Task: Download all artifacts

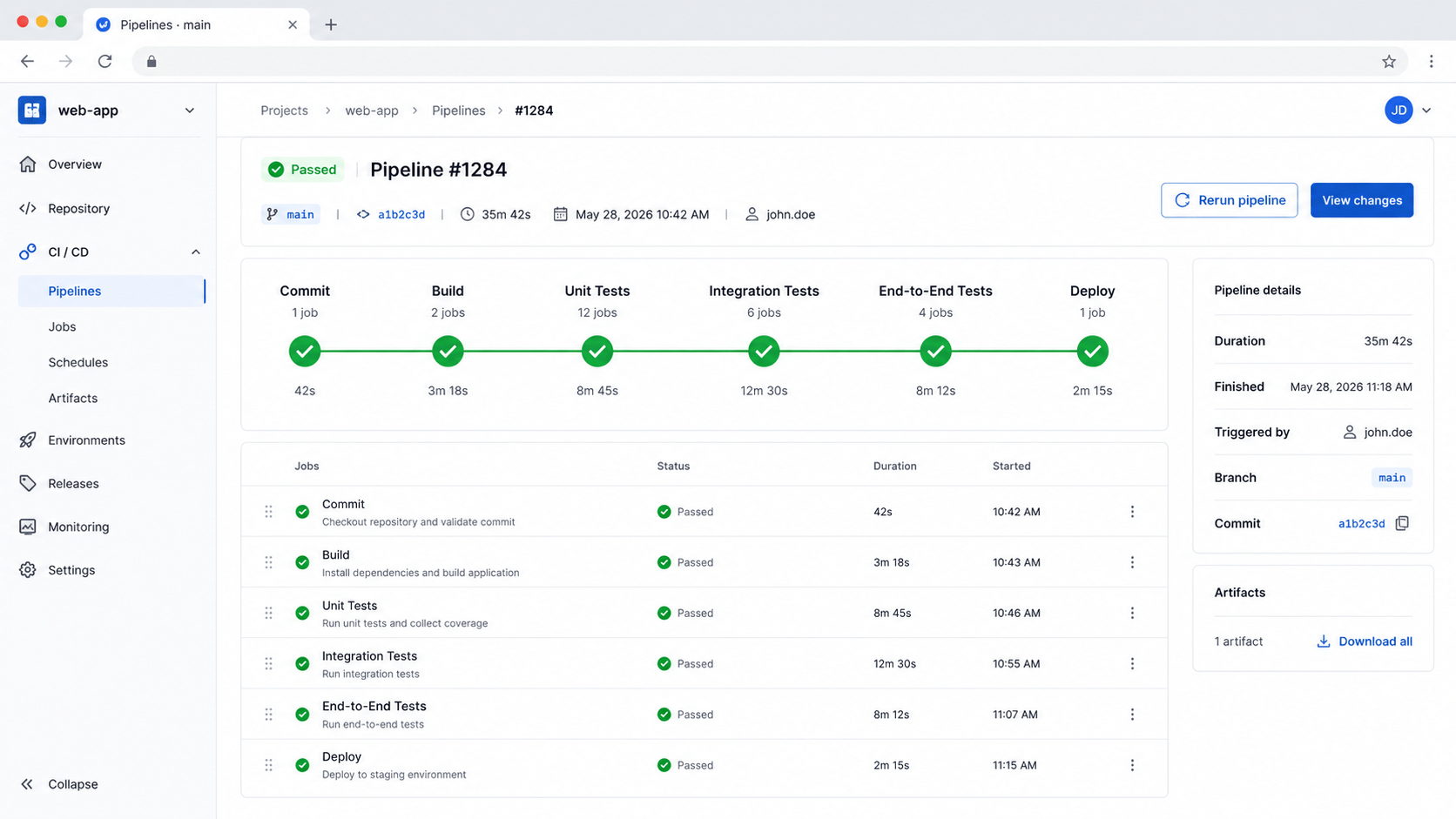Action: [1365, 641]
